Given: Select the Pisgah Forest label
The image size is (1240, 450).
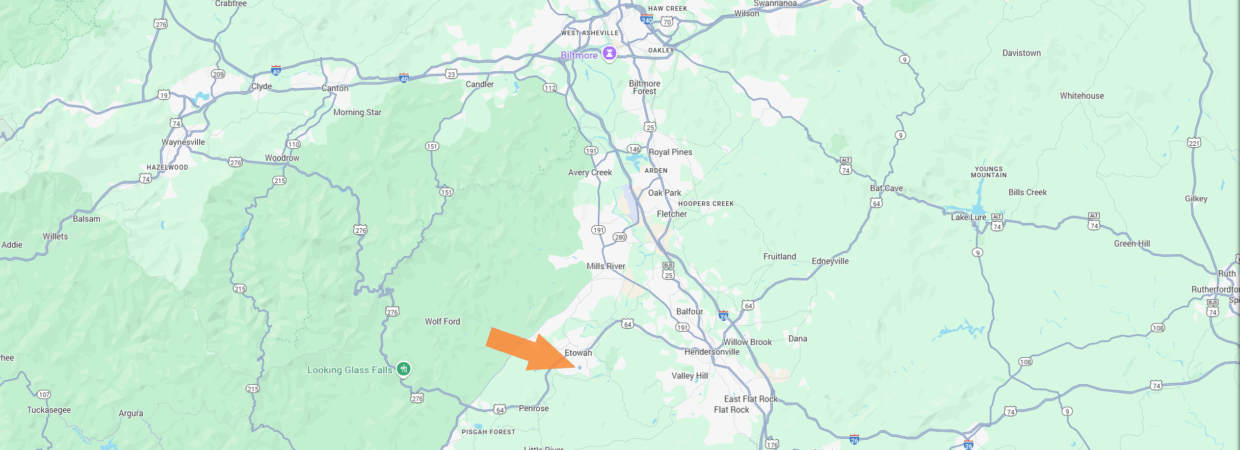Looking at the screenshot, I should click(x=488, y=432).
